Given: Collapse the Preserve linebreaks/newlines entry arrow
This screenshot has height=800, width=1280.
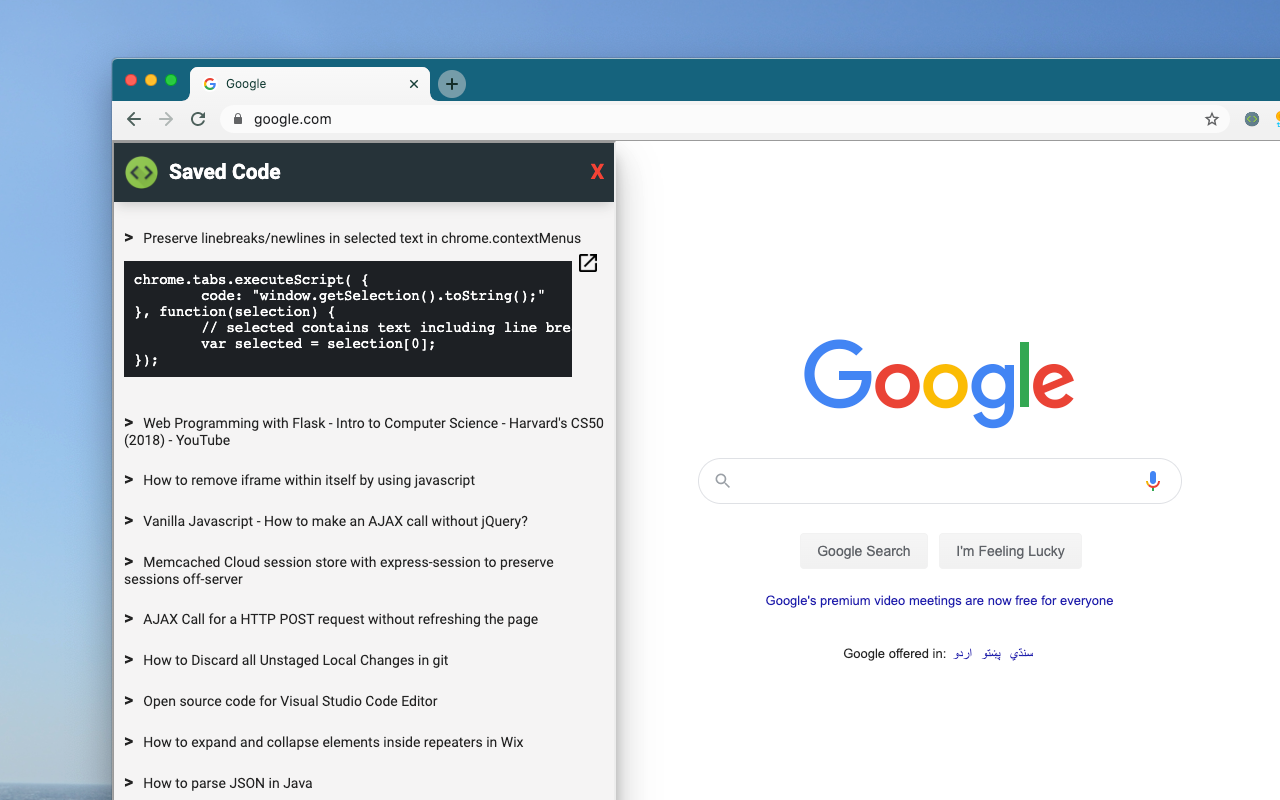Looking at the screenshot, I should 129,238.
